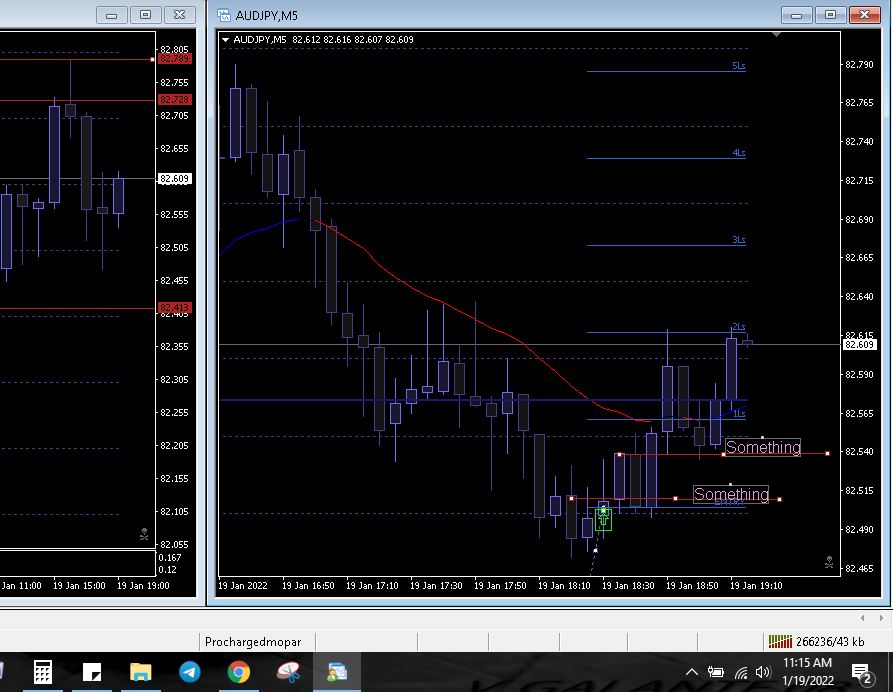Click the white 82.609 price tag in left chart
Screen dimensions: 893x692
coord(174,179)
